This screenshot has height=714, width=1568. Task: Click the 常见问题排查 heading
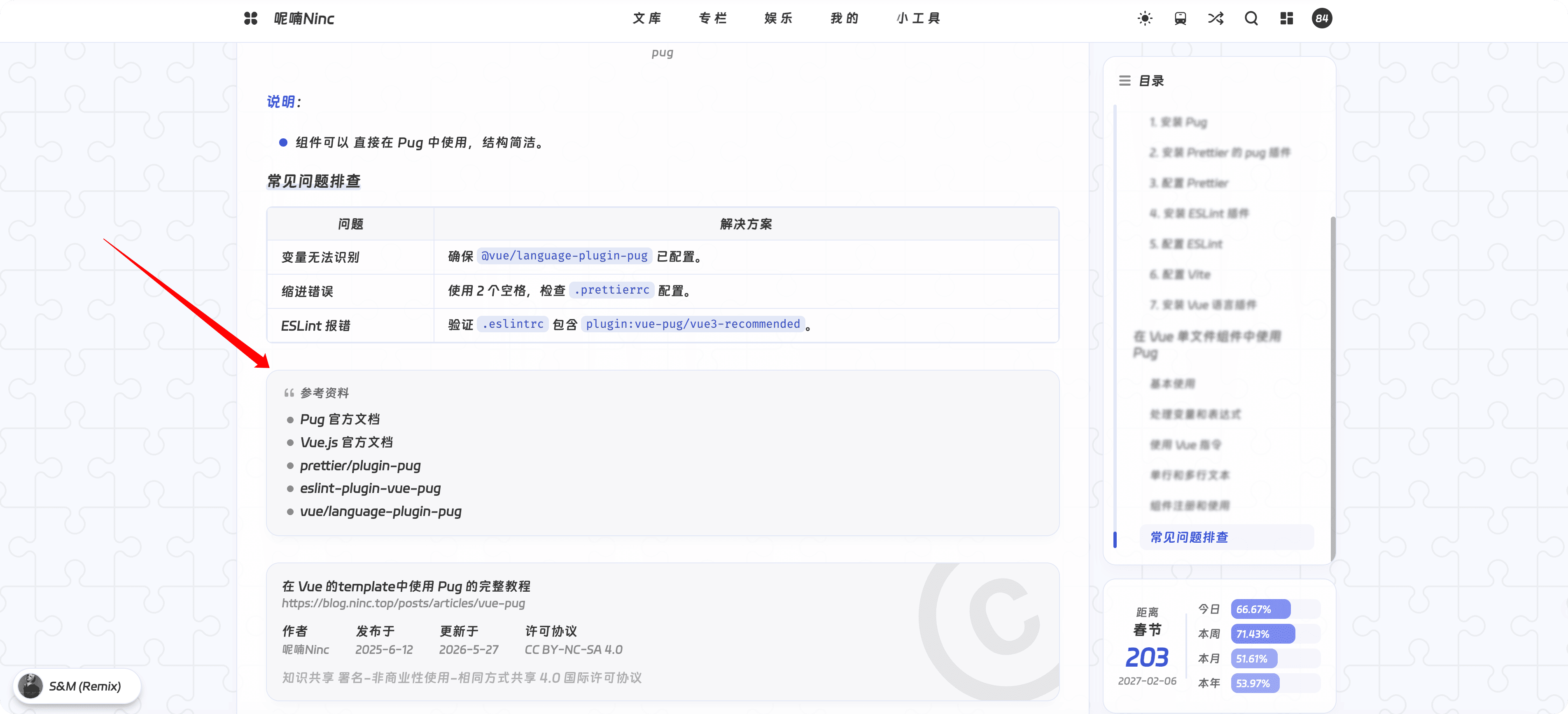click(313, 182)
